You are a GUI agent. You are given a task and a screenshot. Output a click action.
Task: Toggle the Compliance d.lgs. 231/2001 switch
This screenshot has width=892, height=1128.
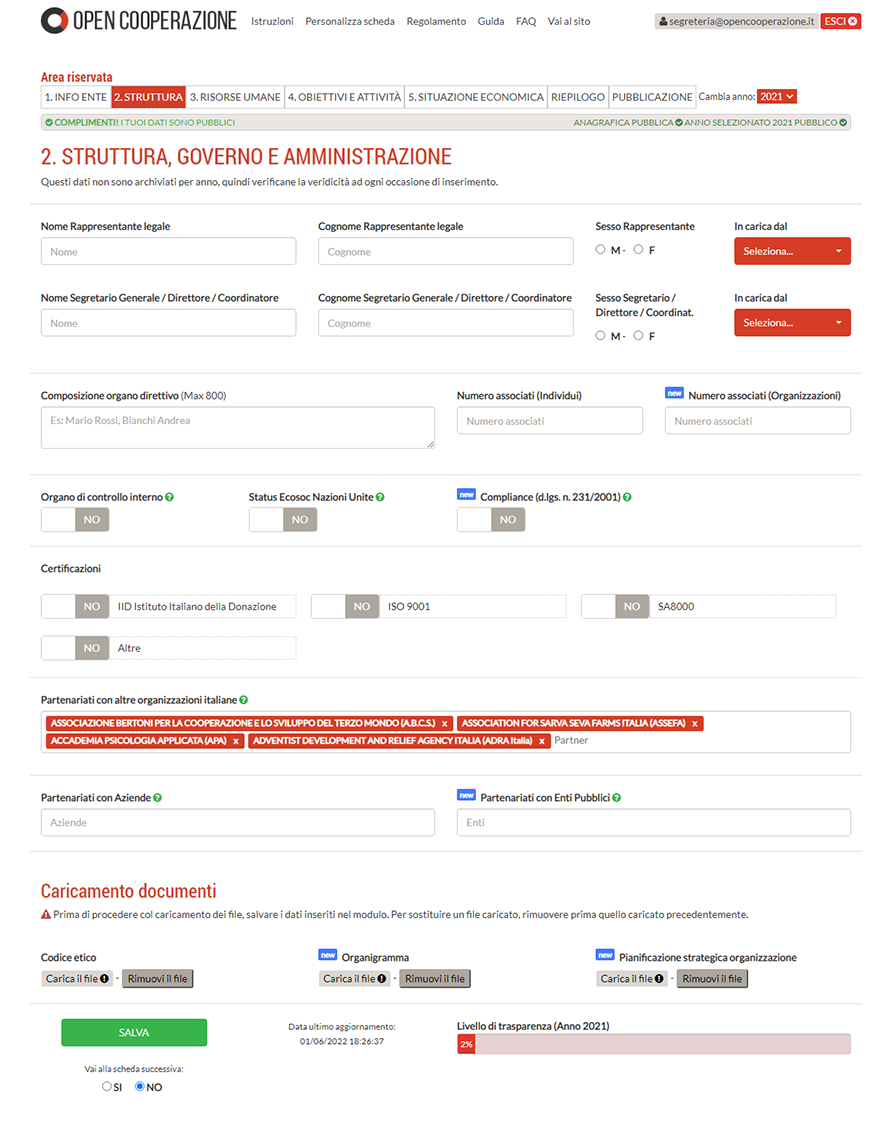click(x=491, y=519)
